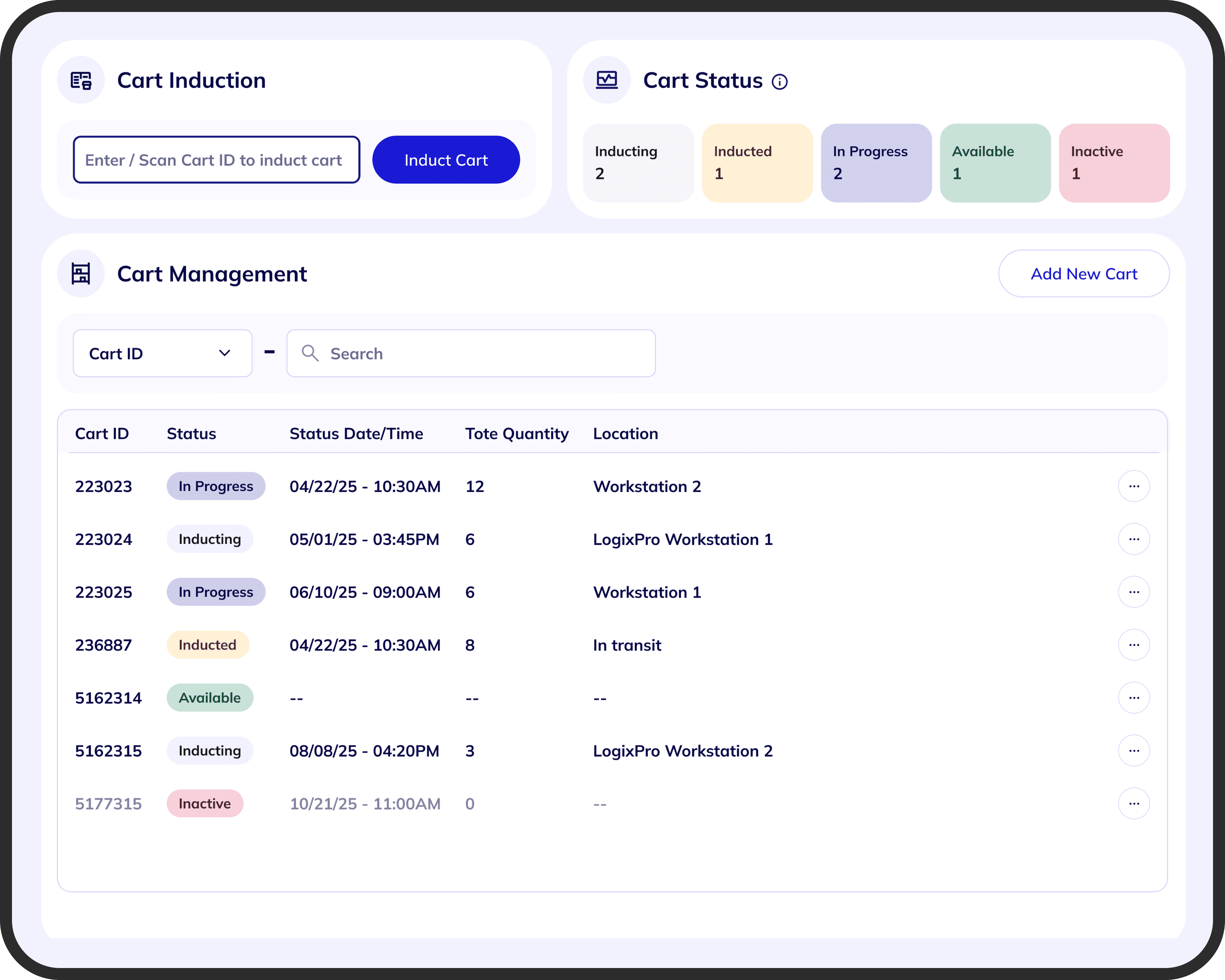Focus the Enter / Scan Cart ID field
1225x980 pixels.
click(x=216, y=160)
